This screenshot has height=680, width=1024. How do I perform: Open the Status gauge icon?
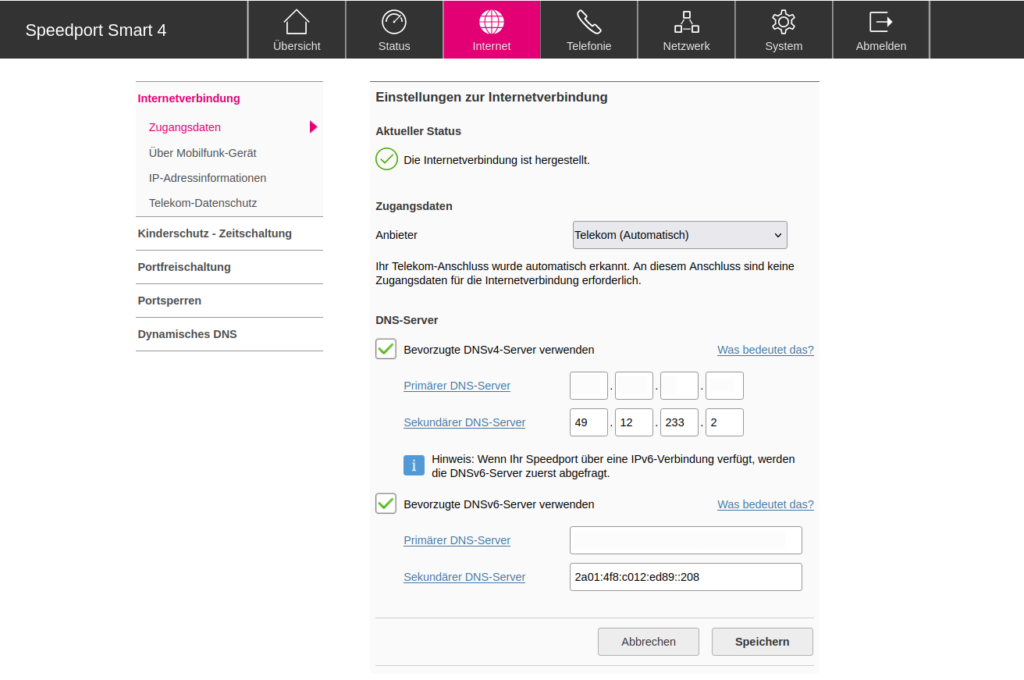394,23
